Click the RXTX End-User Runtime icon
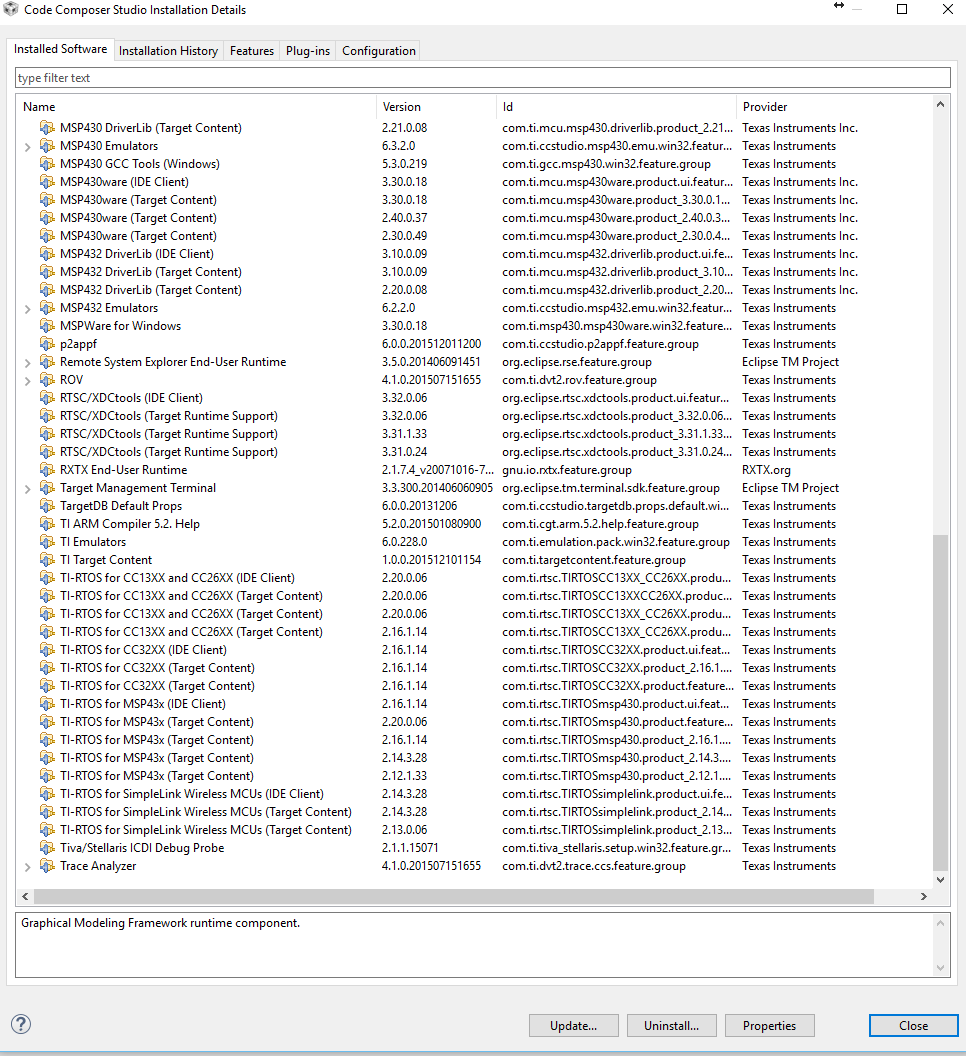 point(47,470)
